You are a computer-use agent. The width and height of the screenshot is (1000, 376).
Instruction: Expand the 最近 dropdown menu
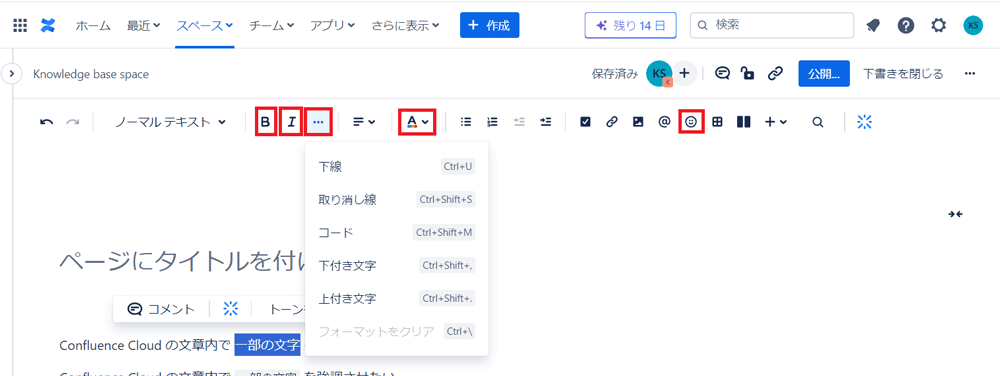click(143, 25)
